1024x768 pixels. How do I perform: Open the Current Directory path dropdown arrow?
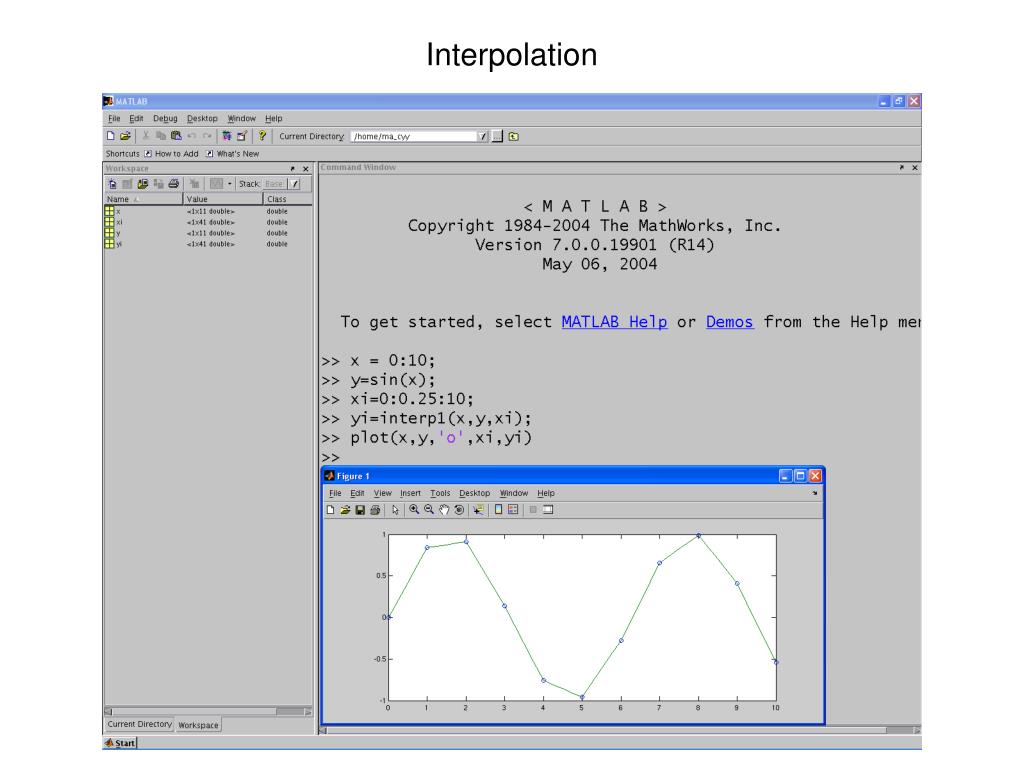click(x=483, y=136)
